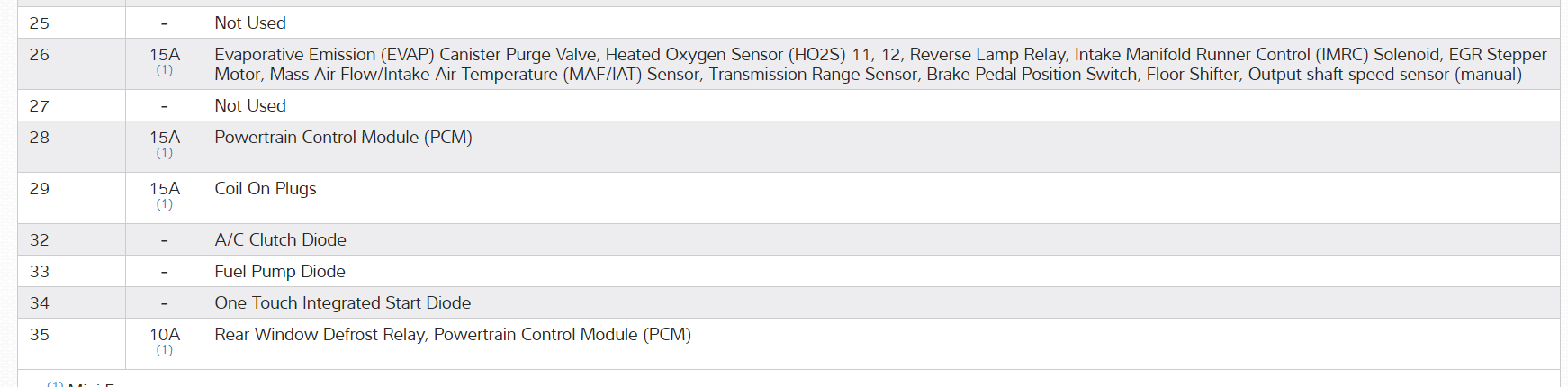Select the 15A rating in fuse 29 row
1568x387 pixels.
coord(164,188)
